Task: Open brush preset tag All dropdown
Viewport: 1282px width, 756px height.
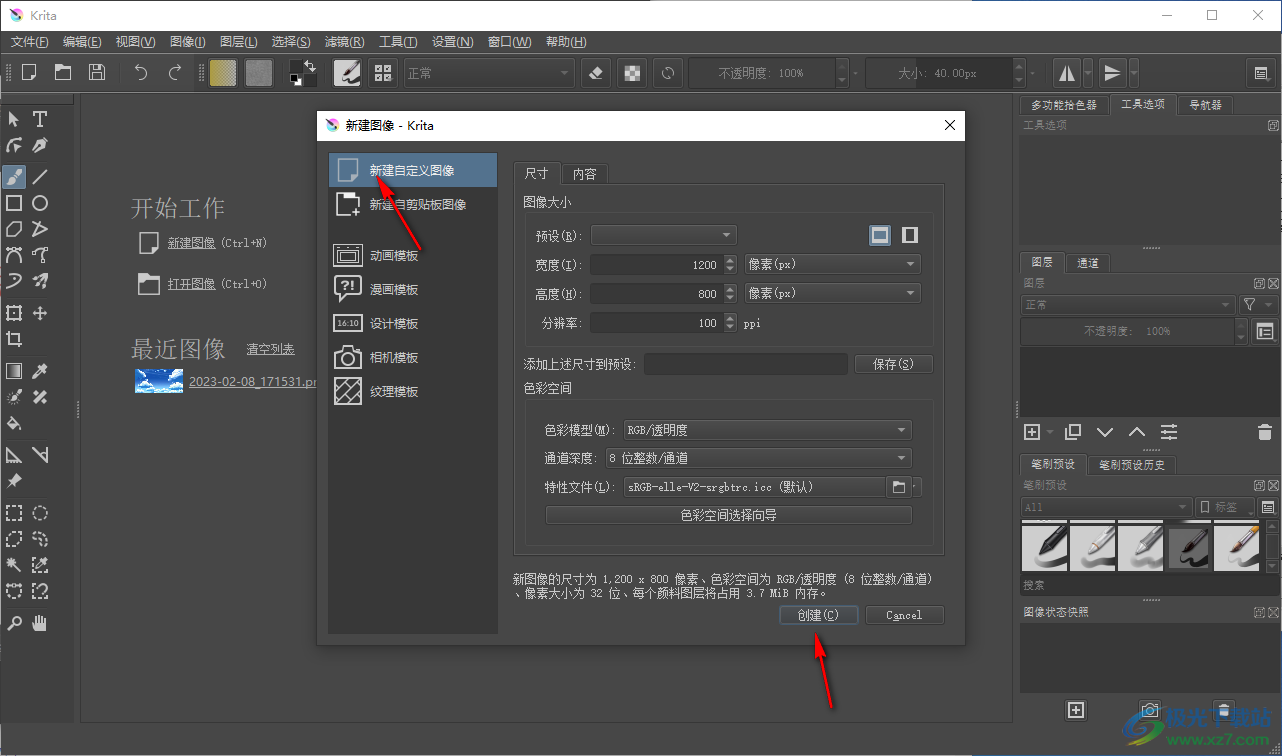Action: 1106,507
